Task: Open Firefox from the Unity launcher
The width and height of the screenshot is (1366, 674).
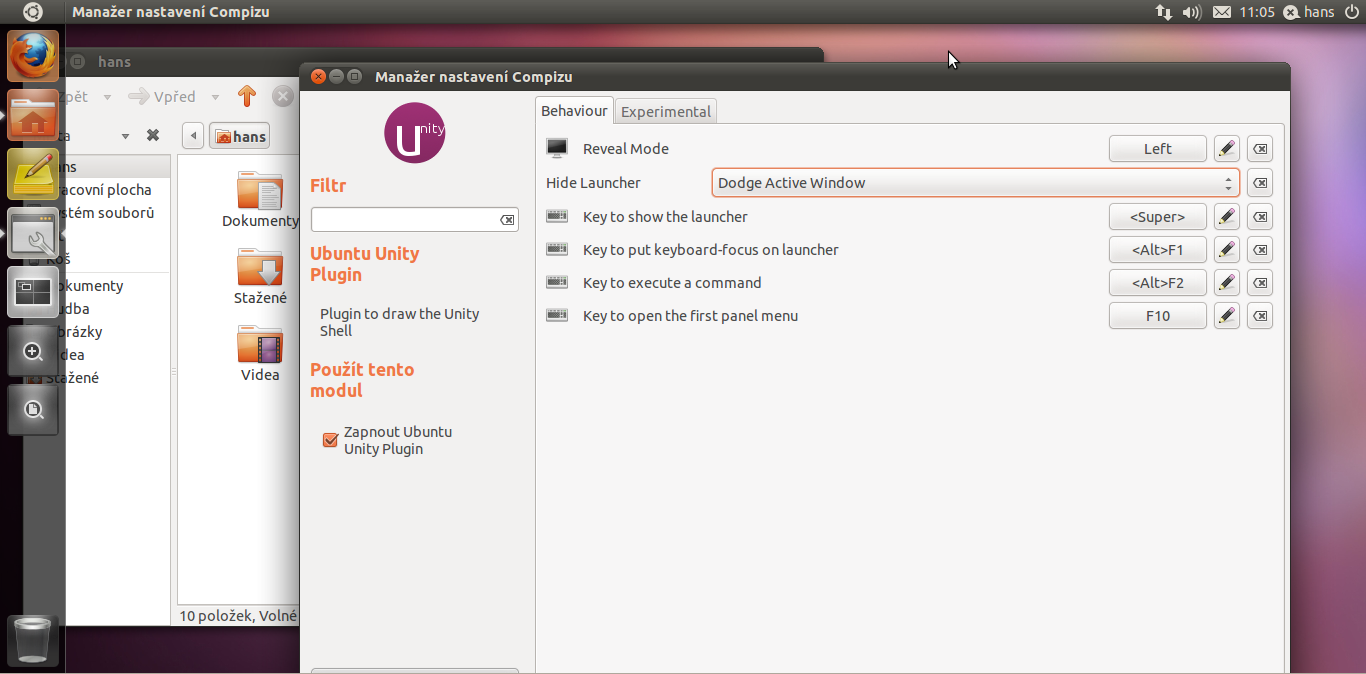Action: 33,56
